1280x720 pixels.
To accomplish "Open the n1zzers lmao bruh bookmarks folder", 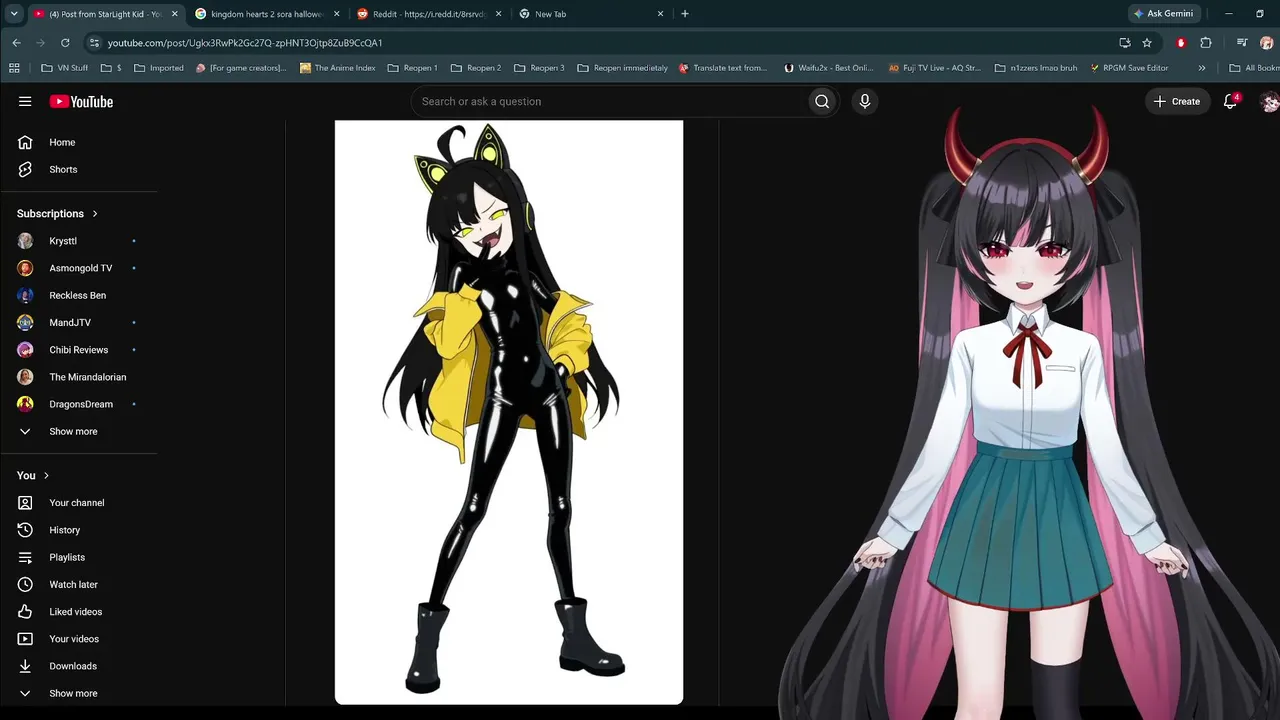I will click(x=1036, y=68).
